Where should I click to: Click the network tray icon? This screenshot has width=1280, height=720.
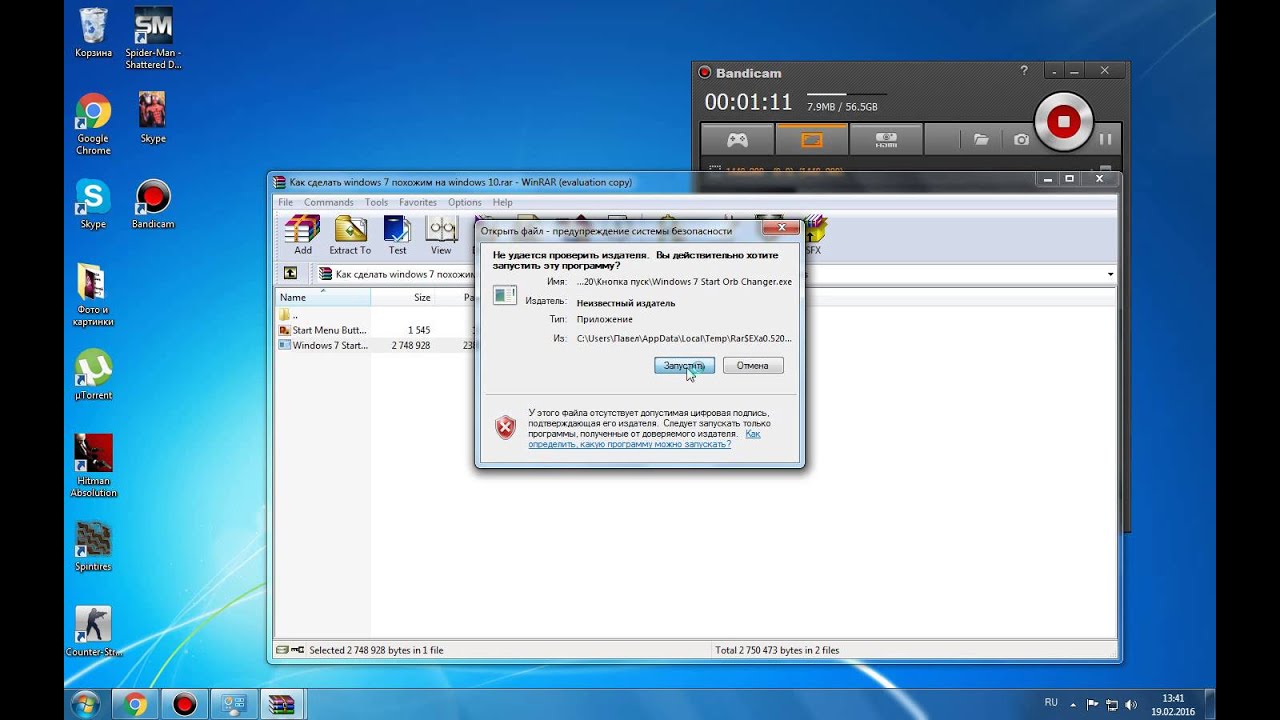tap(1113, 704)
